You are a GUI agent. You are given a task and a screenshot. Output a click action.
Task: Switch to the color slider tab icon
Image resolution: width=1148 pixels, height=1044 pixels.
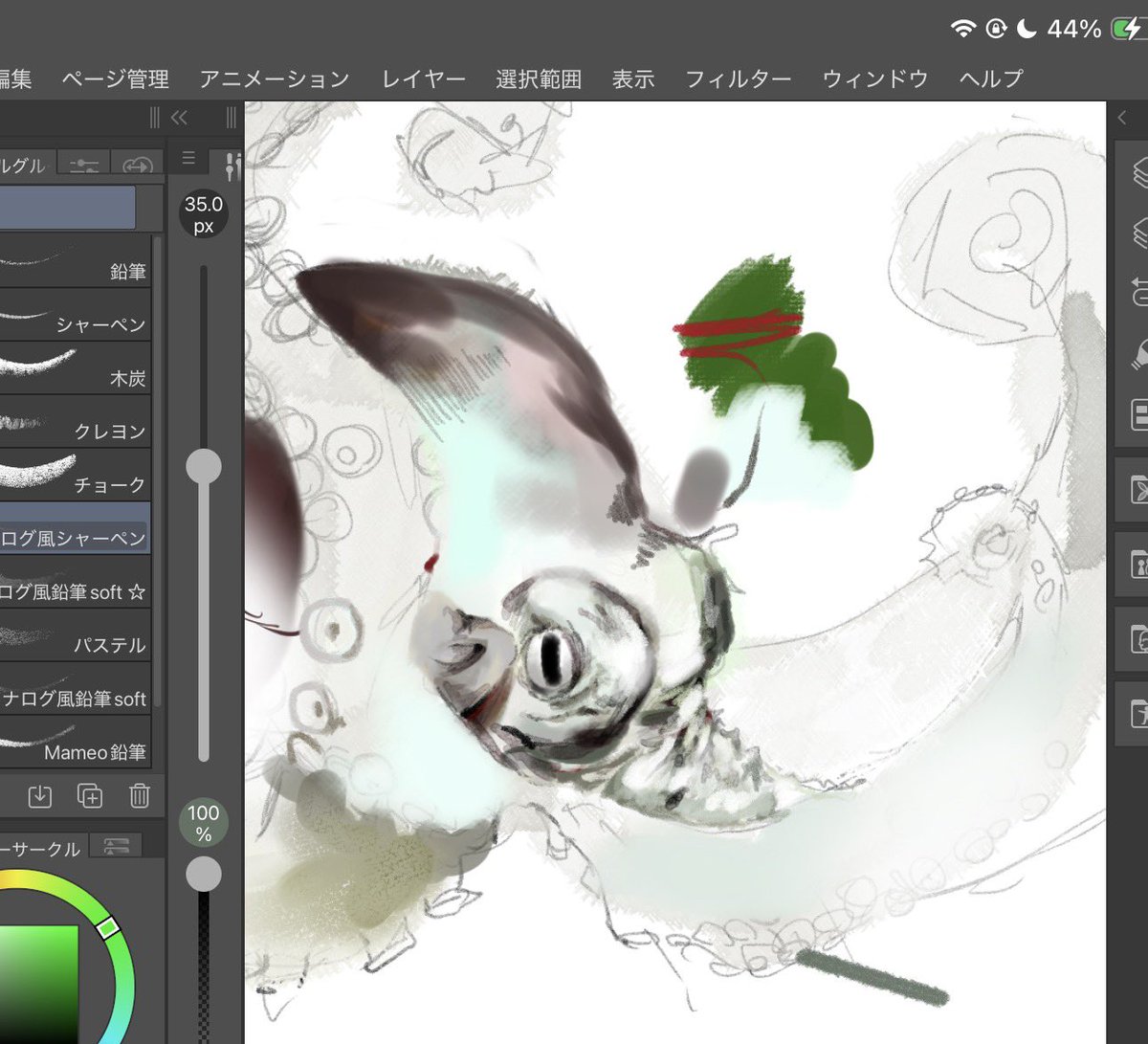click(x=117, y=847)
